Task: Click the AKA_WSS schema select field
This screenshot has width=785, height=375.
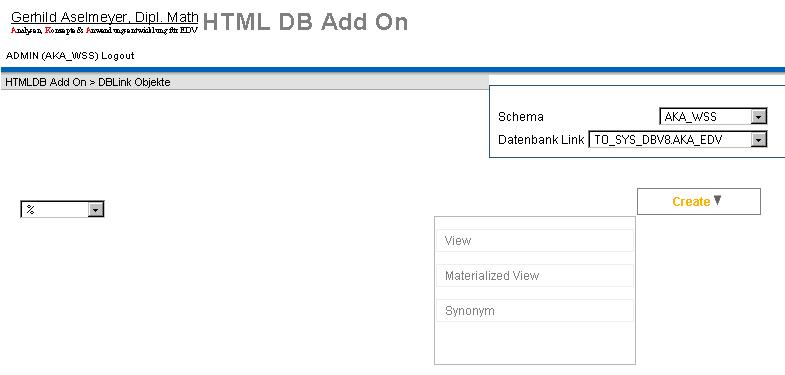Action: point(713,117)
